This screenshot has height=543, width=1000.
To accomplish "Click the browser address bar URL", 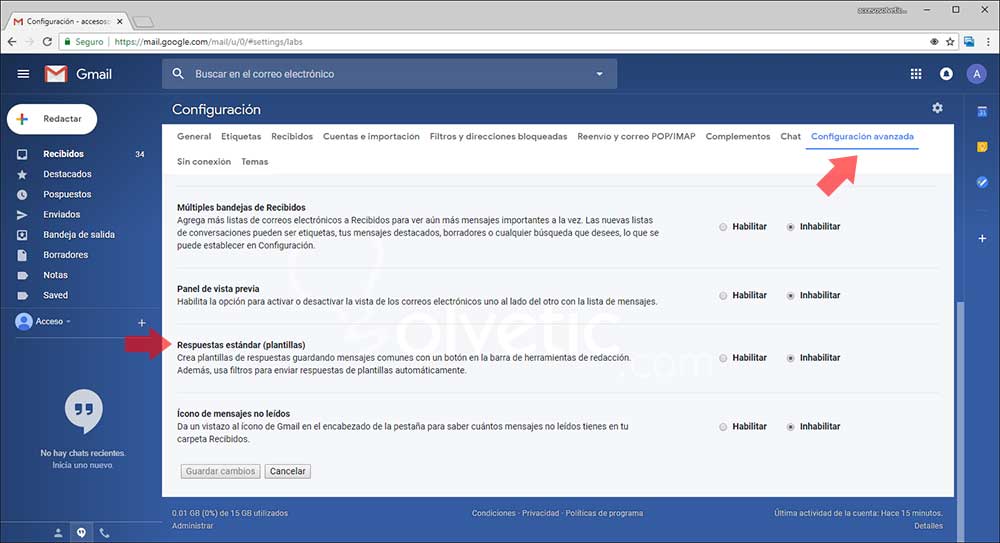I will (x=209, y=41).
